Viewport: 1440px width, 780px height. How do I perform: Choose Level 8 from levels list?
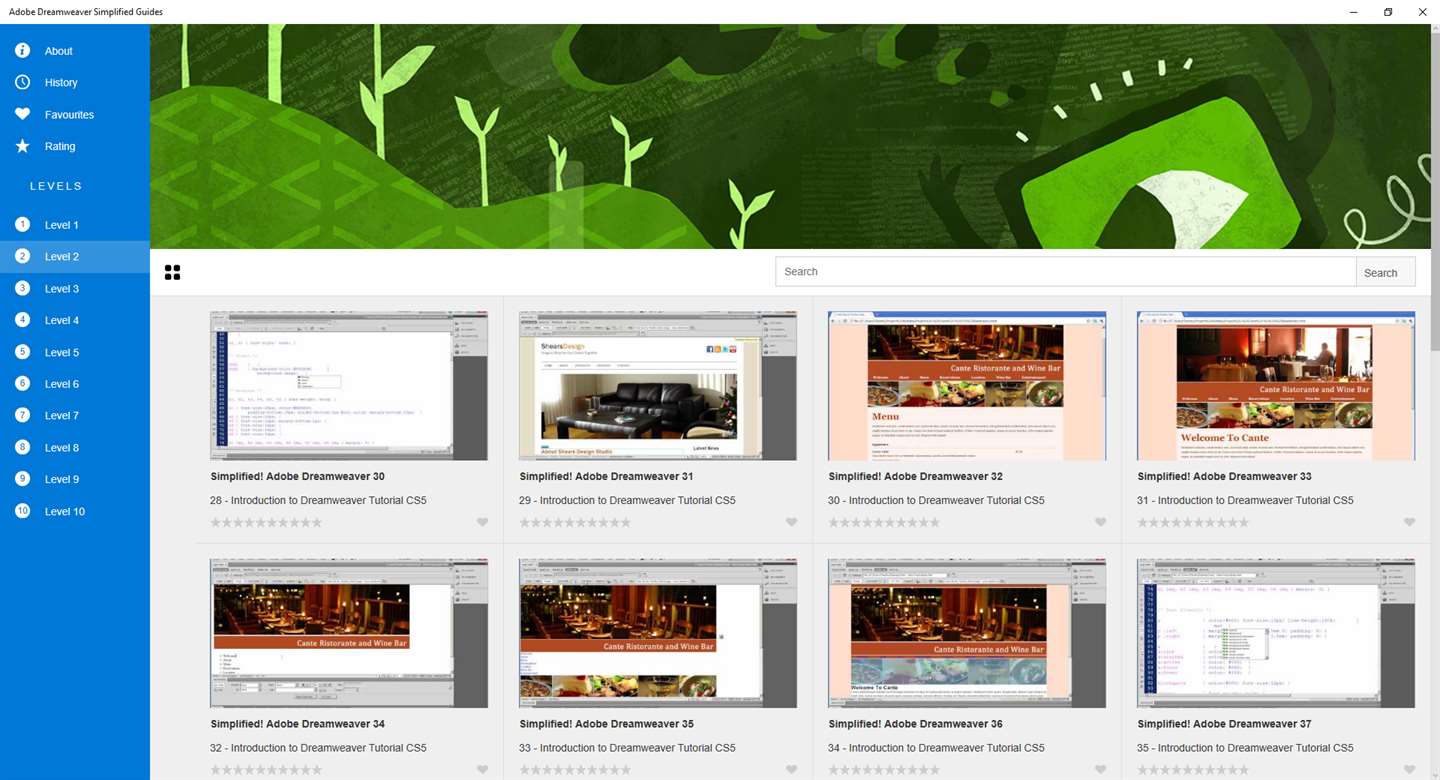coord(75,447)
